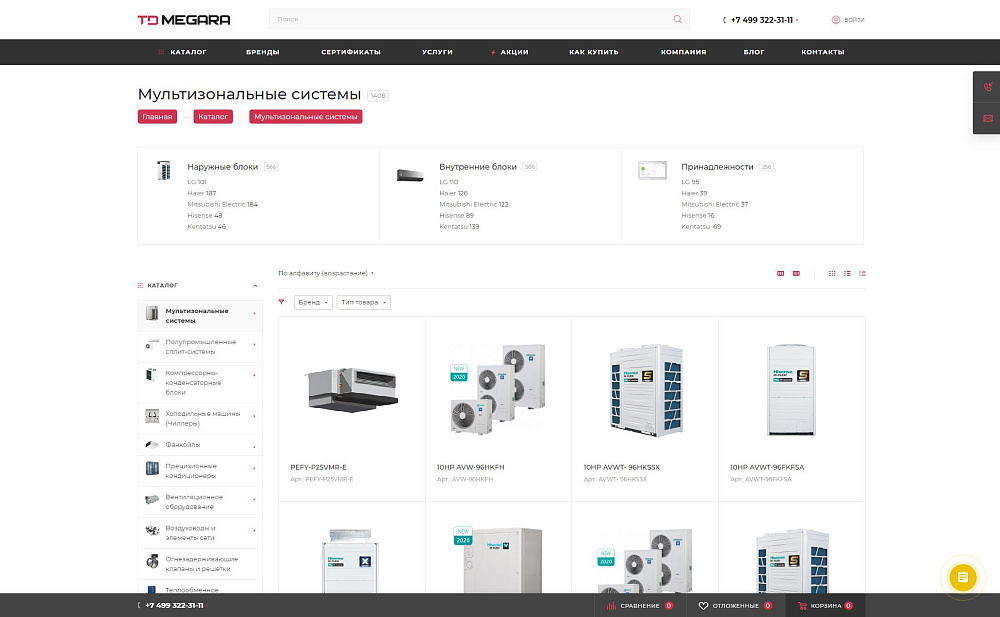Switch to grid tile view
Screen dimensions: 1000x617
[x=832, y=273]
